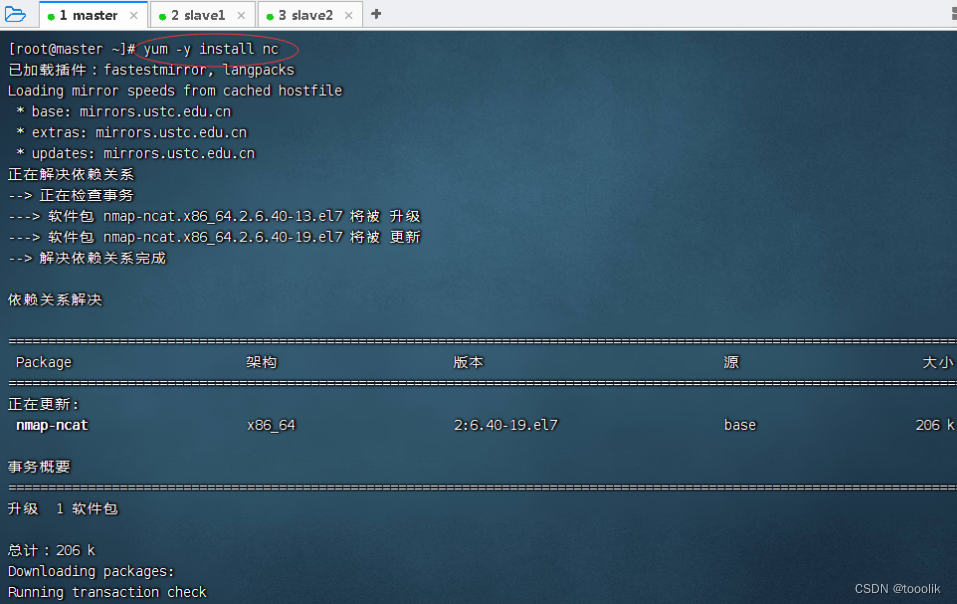The image size is (957, 604).
Task: Click 'Loading mirror speeds from cached hostfile' line
Action: (x=175, y=91)
